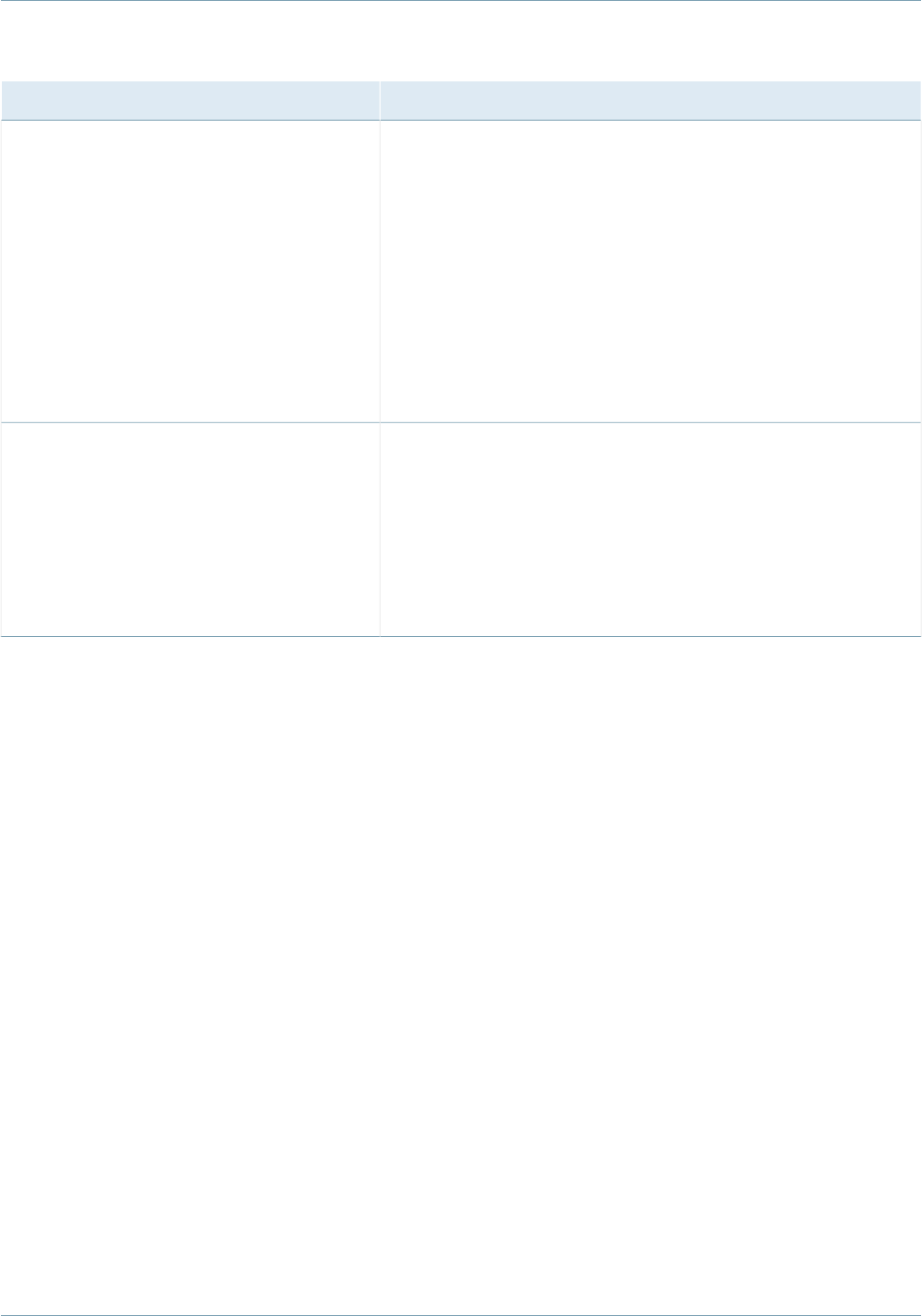
Task: Click the right blue header cell
Action: tap(651, 101)
